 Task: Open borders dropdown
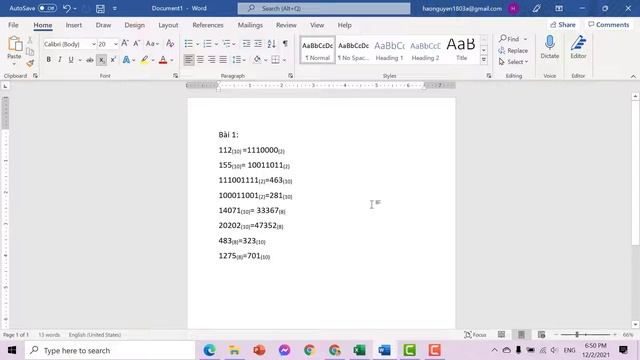coord(284,60)
